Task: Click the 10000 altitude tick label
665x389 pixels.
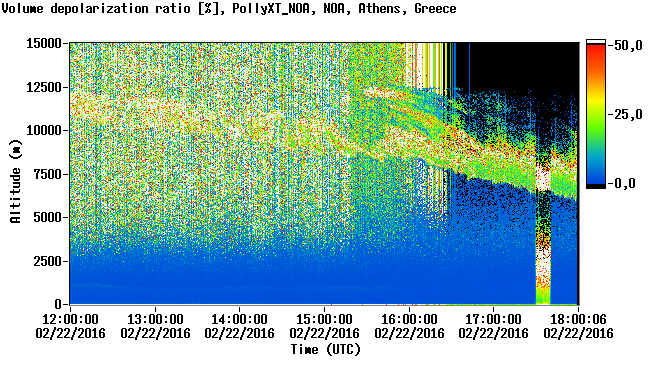Action: point(44,131)
